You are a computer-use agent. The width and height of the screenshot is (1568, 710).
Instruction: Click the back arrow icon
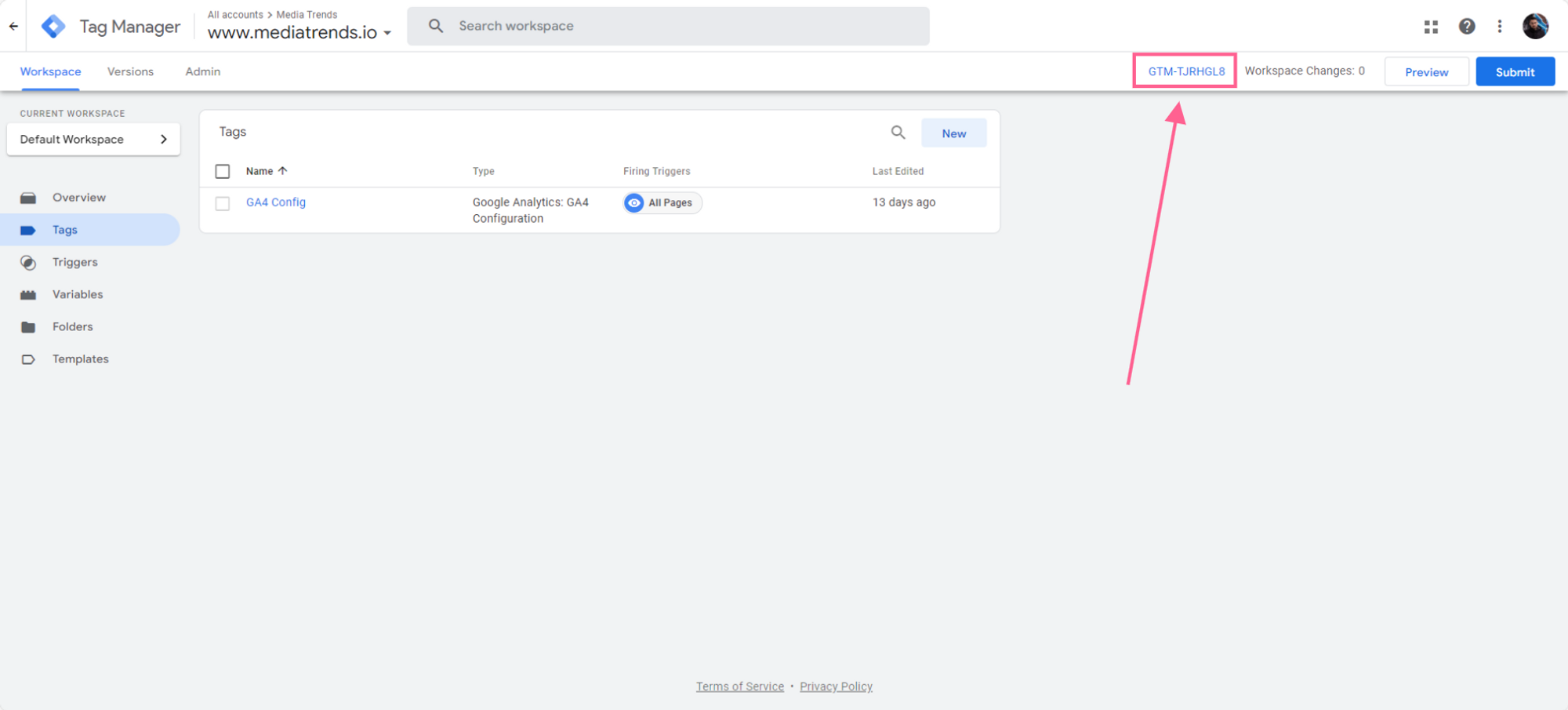point(13,26)
